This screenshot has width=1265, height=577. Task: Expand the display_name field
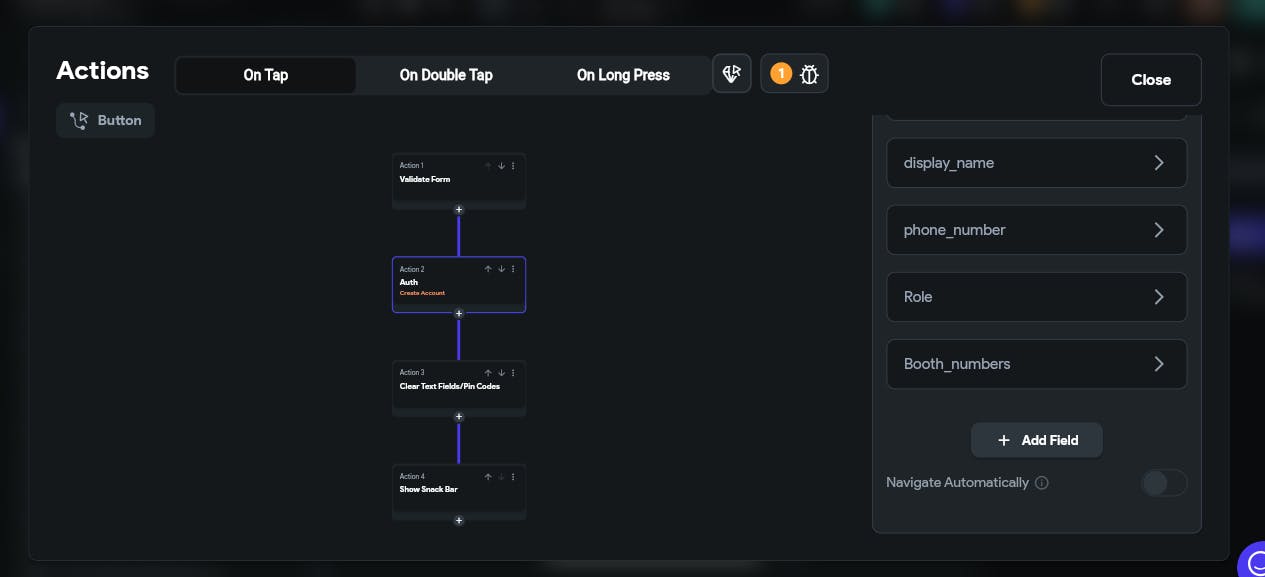point(1036,163)
